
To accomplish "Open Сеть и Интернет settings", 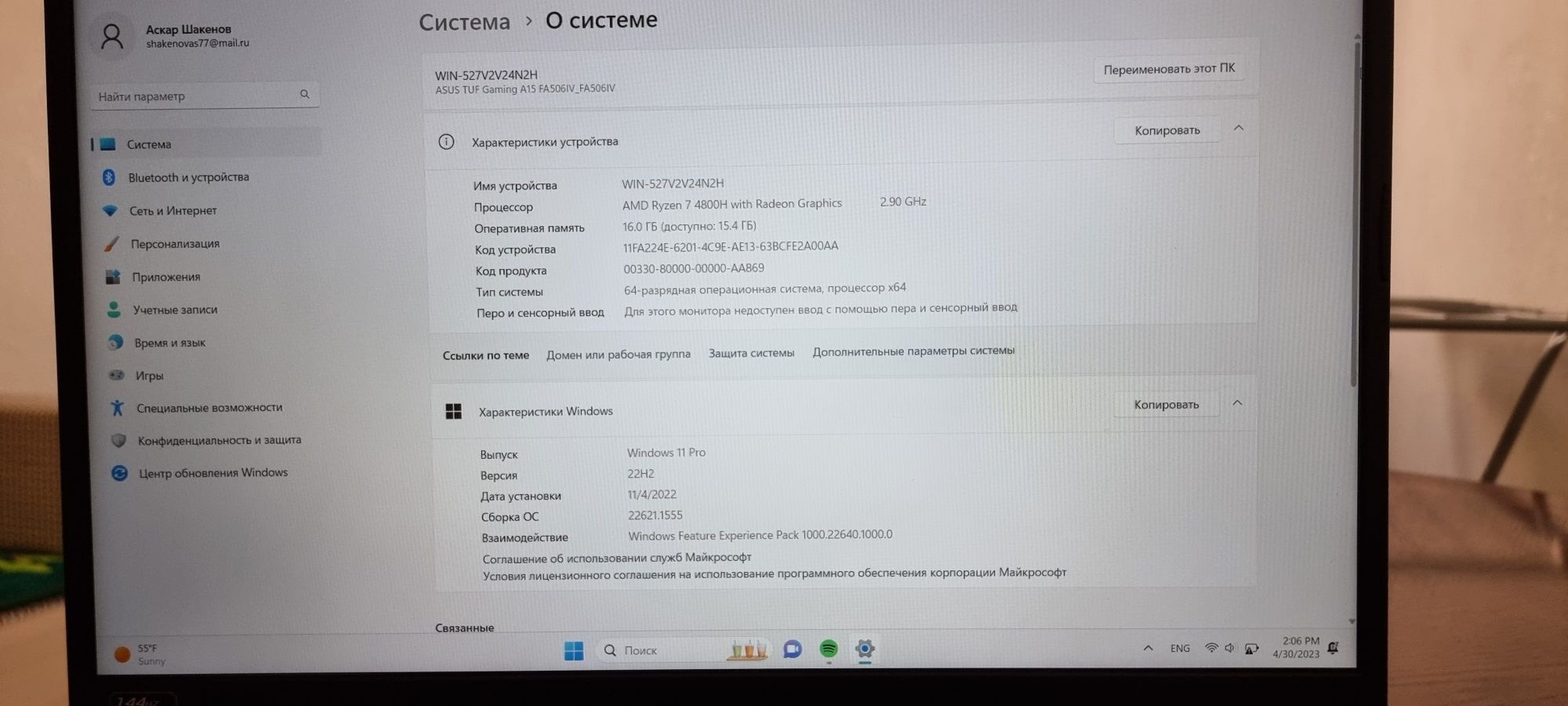I will pyautogui.click(x=172, y=211).
